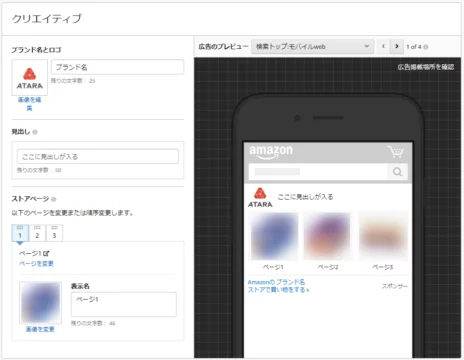Go to next ad preview arrow

pos(397,46)
